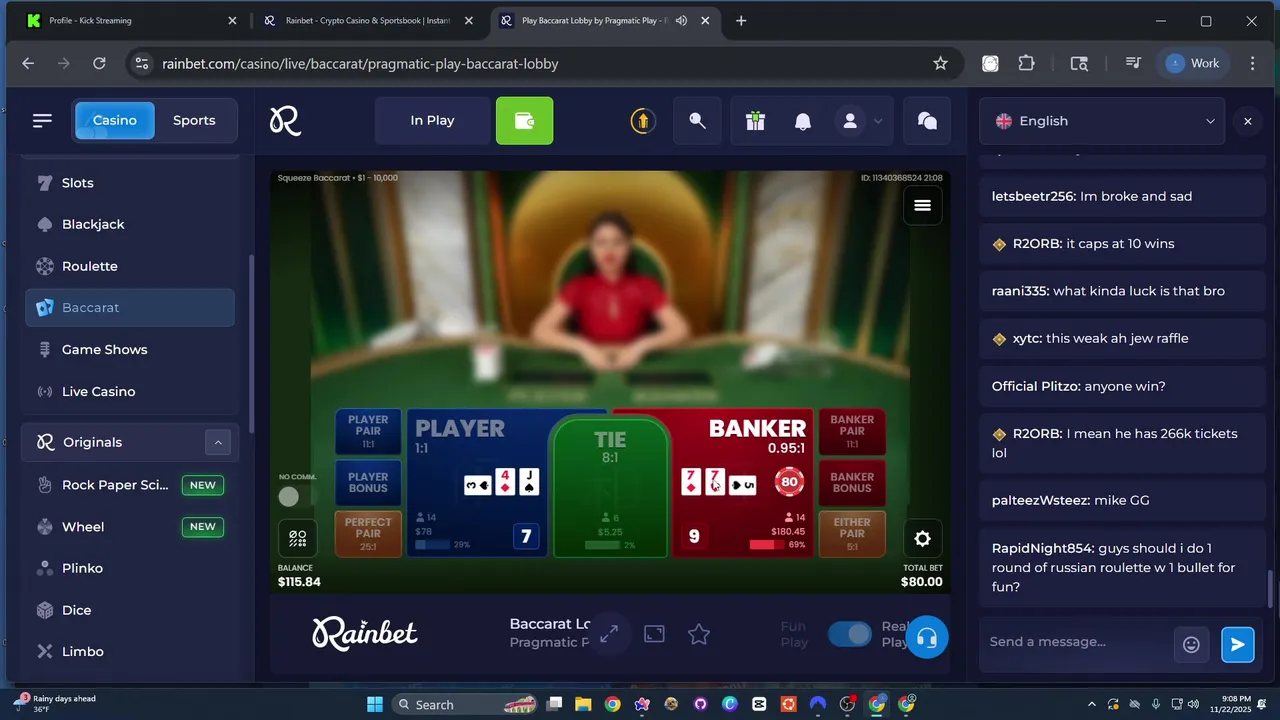1280x720 pixels.
Task: Open Chrome three-dot menu
Action: click(x=1252, y=63)
